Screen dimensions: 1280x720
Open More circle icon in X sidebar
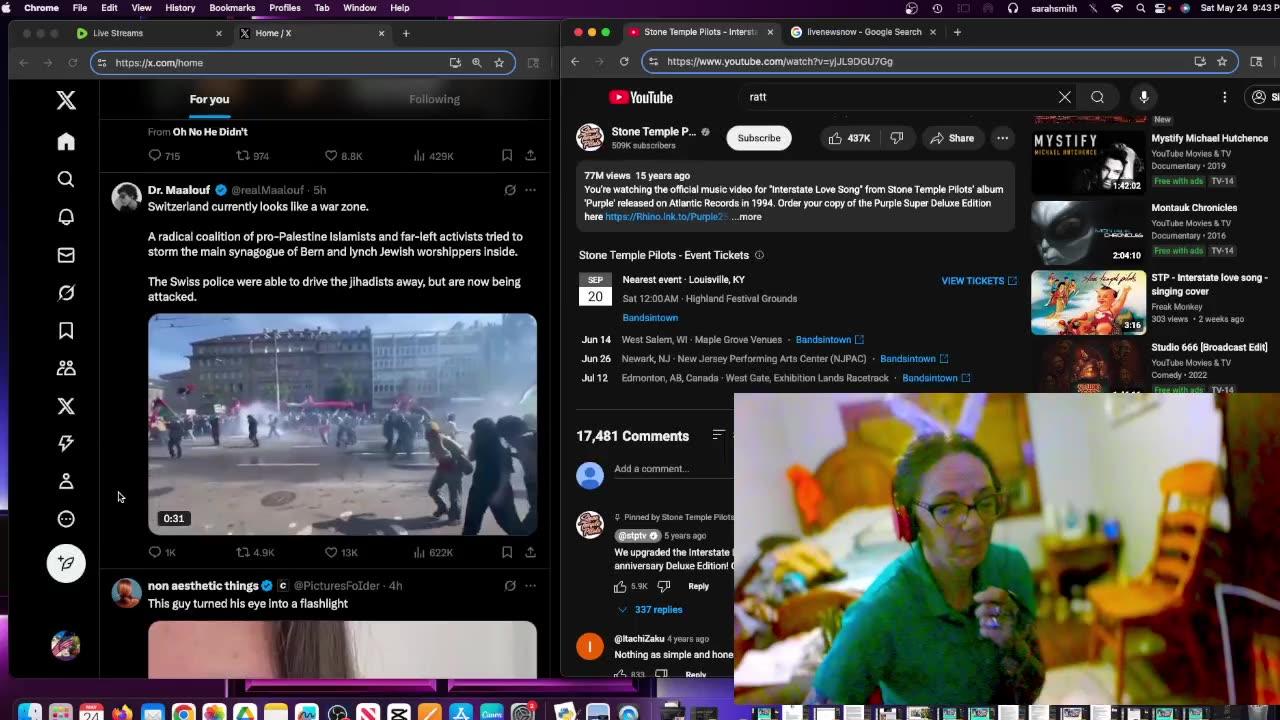click(66, 519)
